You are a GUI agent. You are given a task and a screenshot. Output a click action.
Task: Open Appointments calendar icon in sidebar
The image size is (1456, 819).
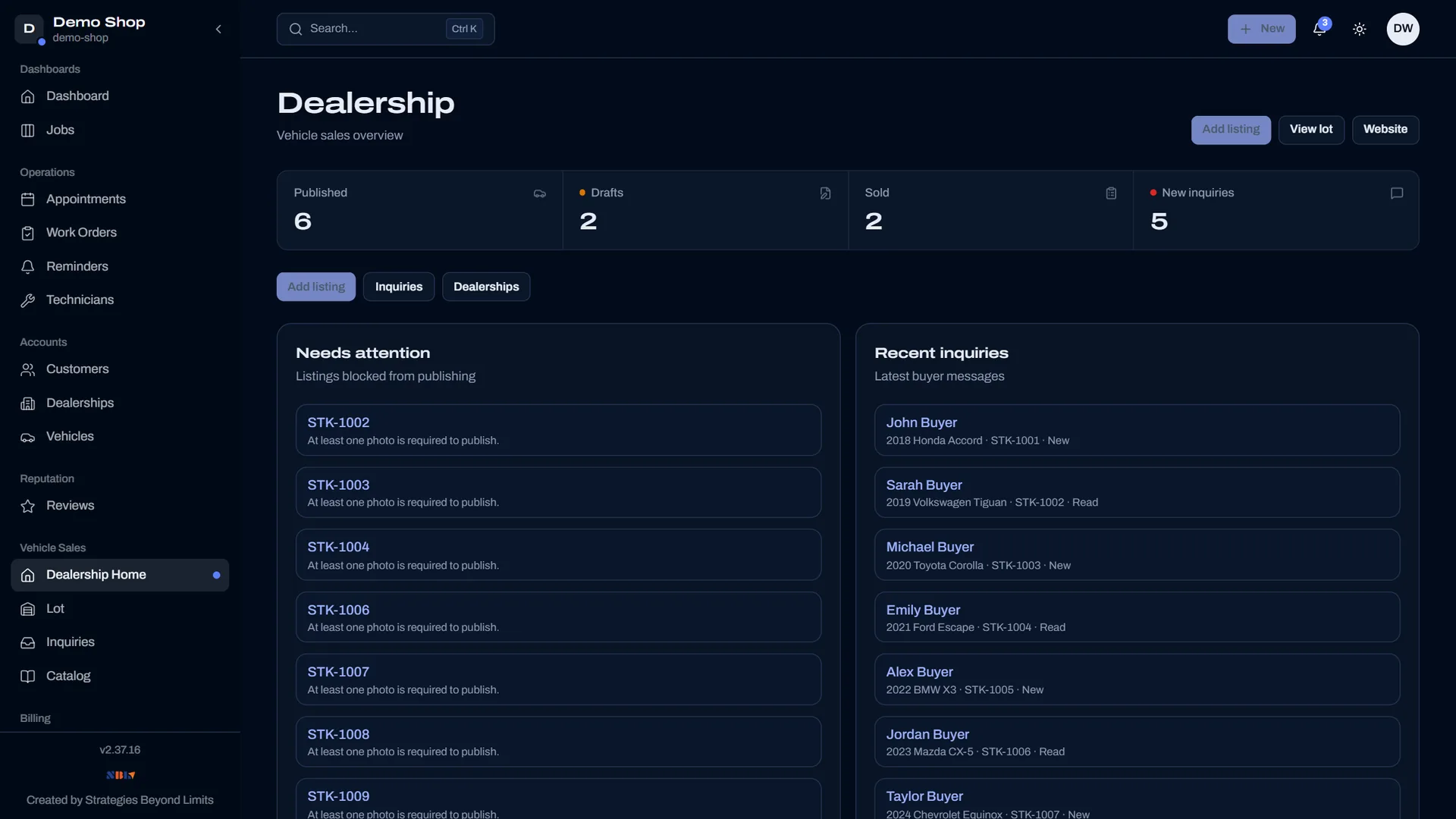coord(28,199)
